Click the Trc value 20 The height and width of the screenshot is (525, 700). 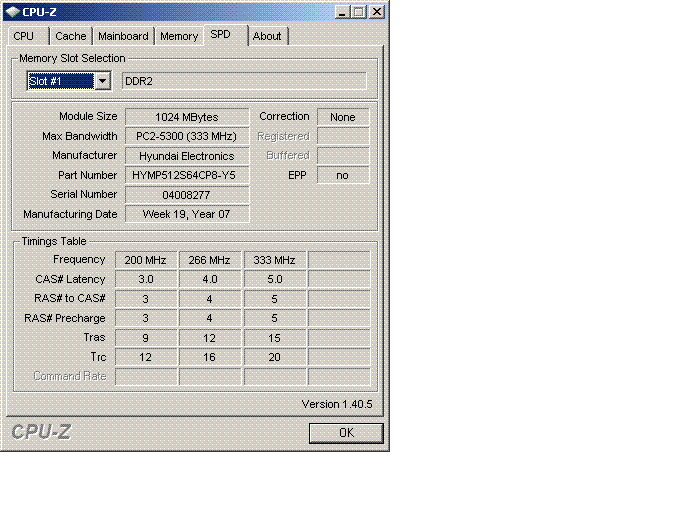click(275, 357)
